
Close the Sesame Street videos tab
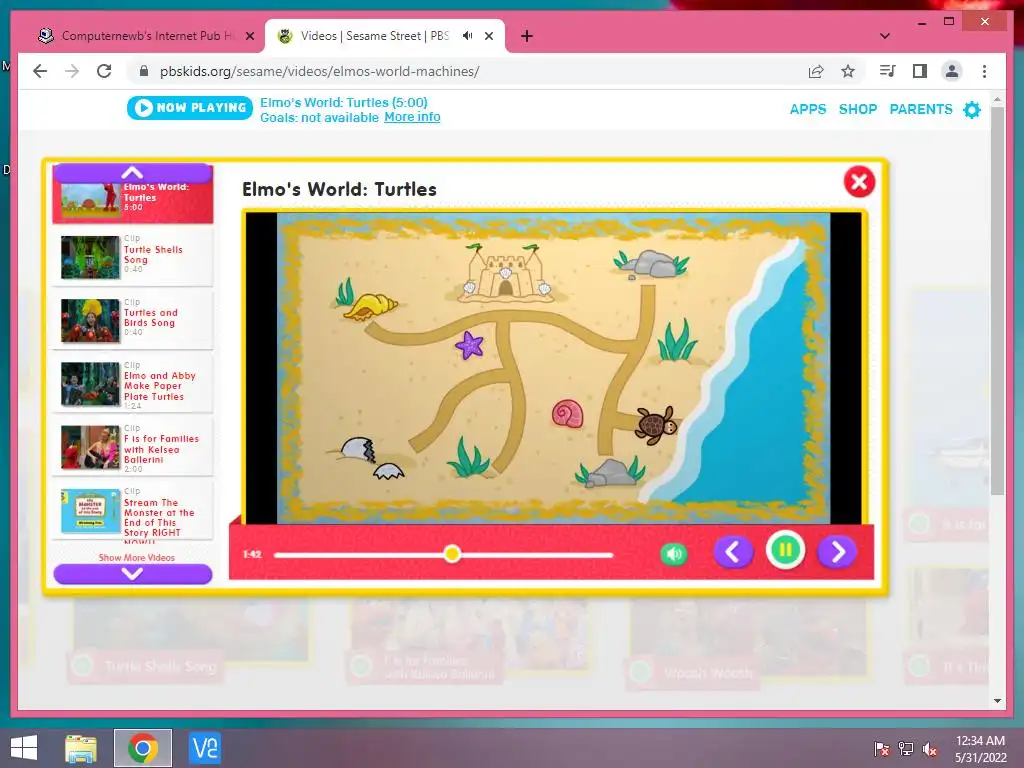coord(488,36)
